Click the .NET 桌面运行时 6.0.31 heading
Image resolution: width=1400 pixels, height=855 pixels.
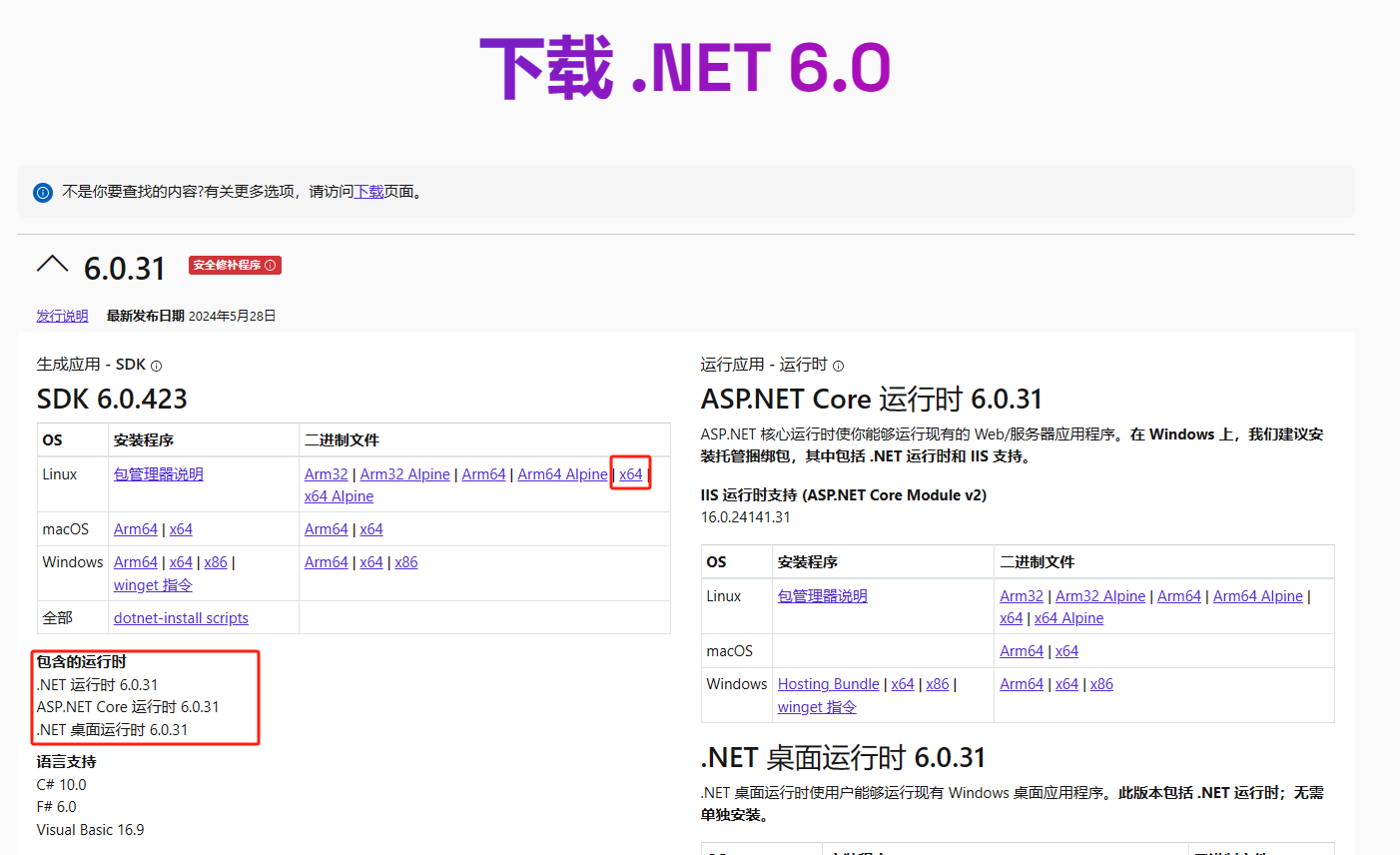tap(844, 758)
